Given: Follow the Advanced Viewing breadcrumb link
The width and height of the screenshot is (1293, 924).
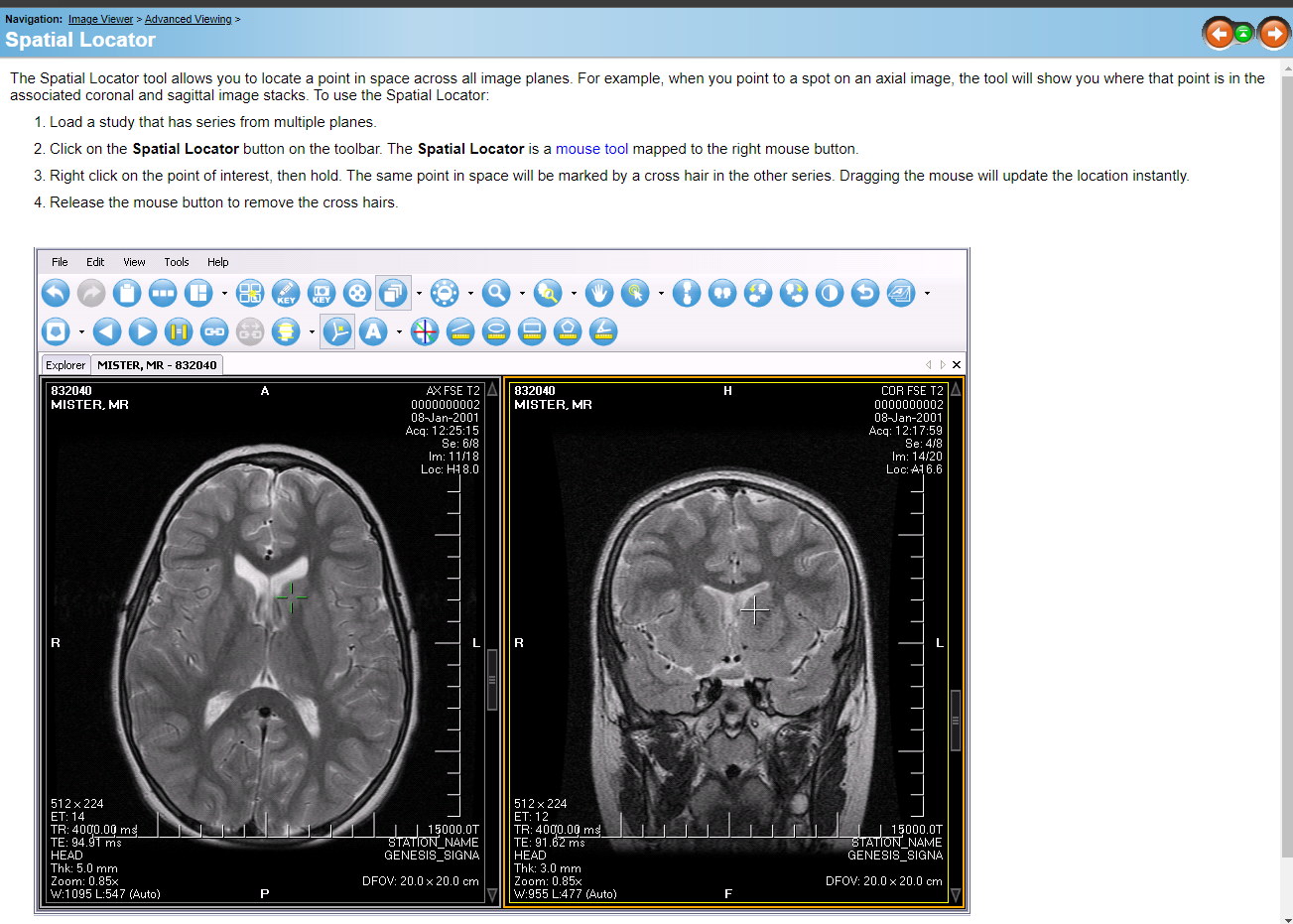Looking at the screenshot, I should (188, 19).
